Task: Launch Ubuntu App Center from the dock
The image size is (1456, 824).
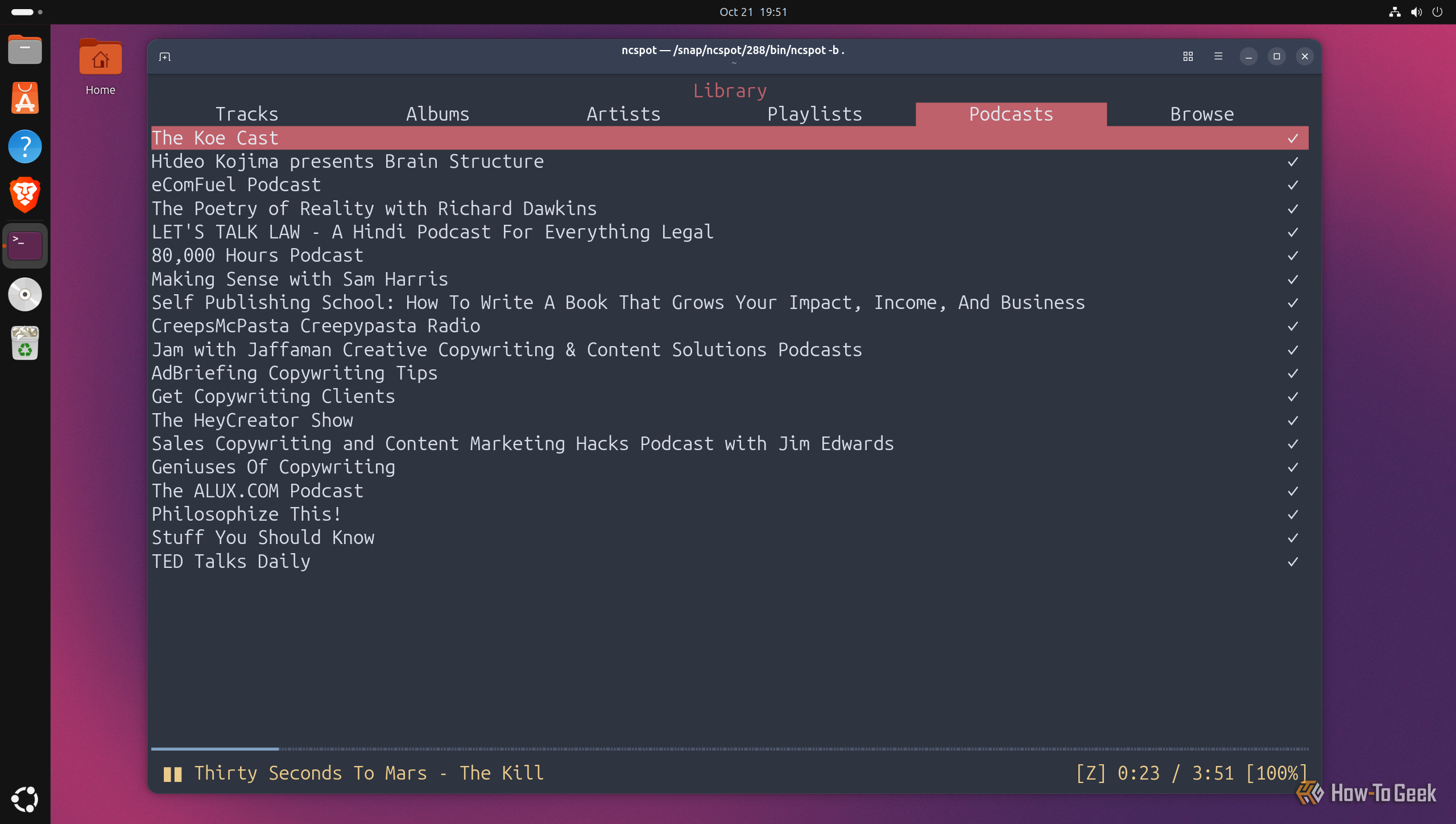Action: coord(25,98)
